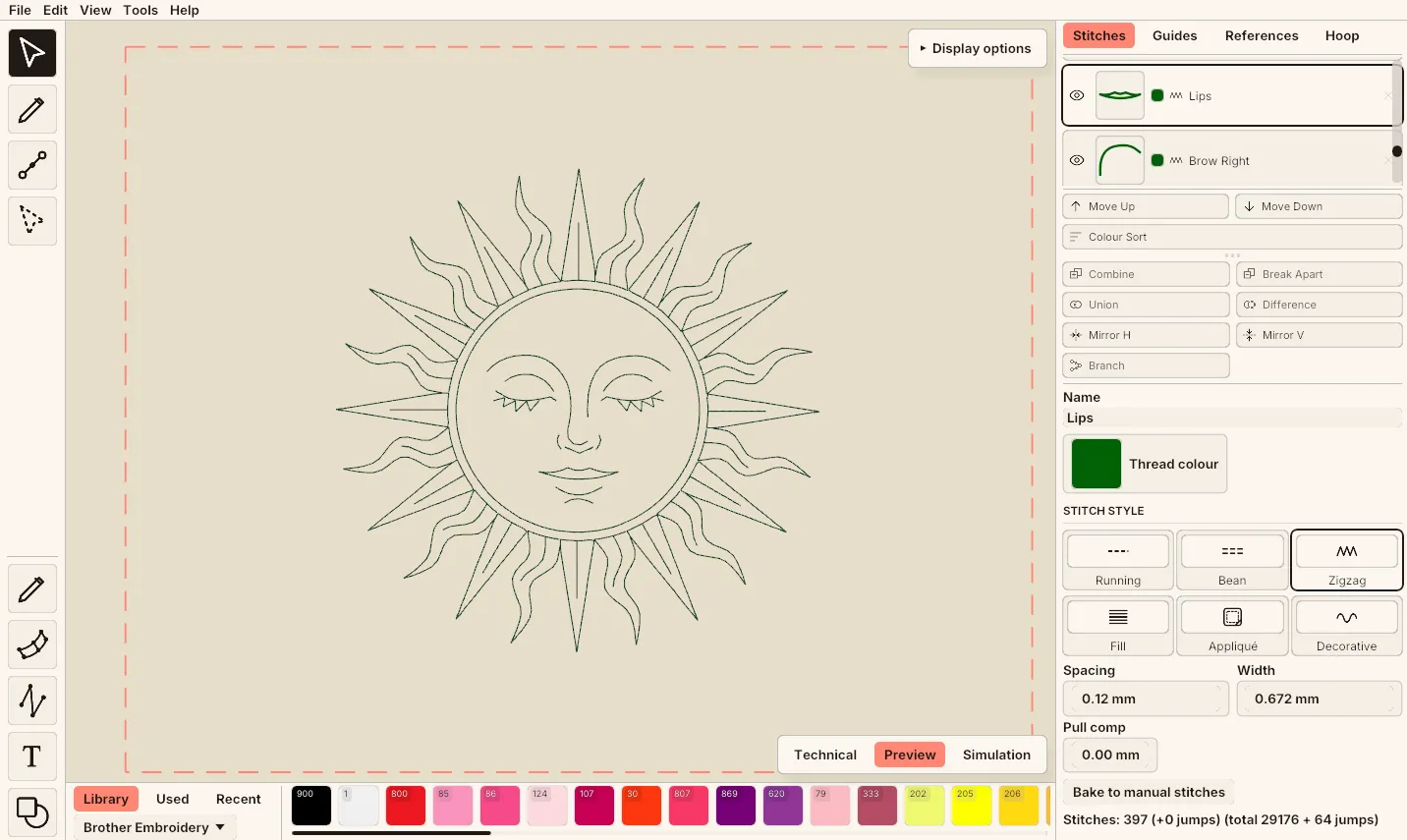
Task: Choose the Bean stitch style
Action: point(1232,561)
